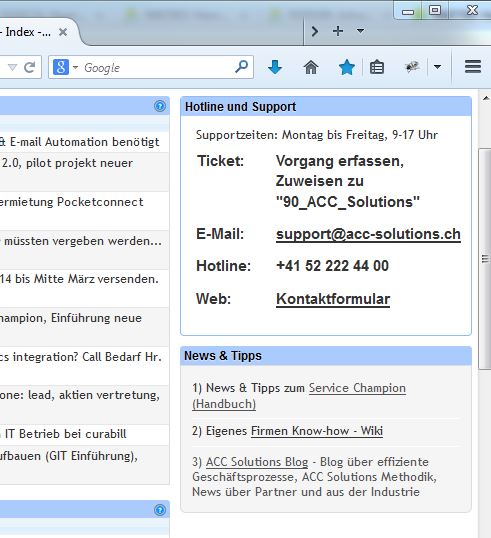Image resolution: width=491 pixels, height=538 pixels.
Task: Close the Index browser tab
Action: coord(63,32)
